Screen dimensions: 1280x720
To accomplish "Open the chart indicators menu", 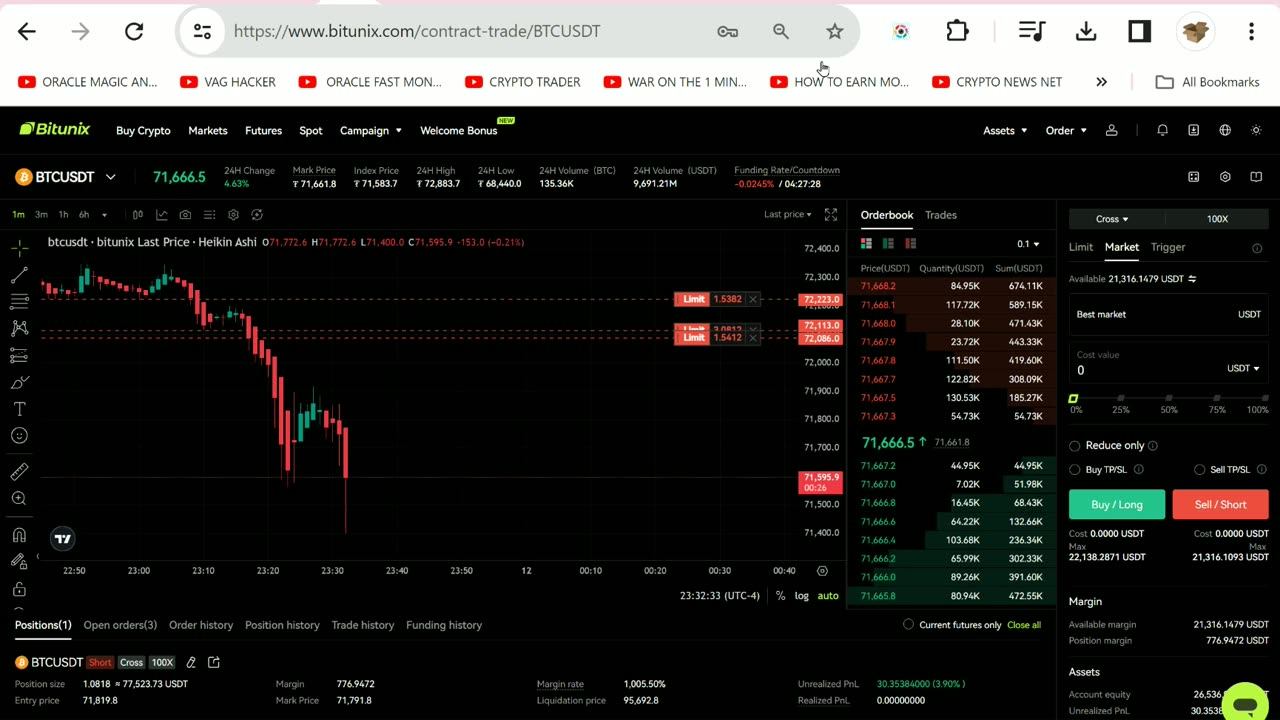I will pos(161,214).
